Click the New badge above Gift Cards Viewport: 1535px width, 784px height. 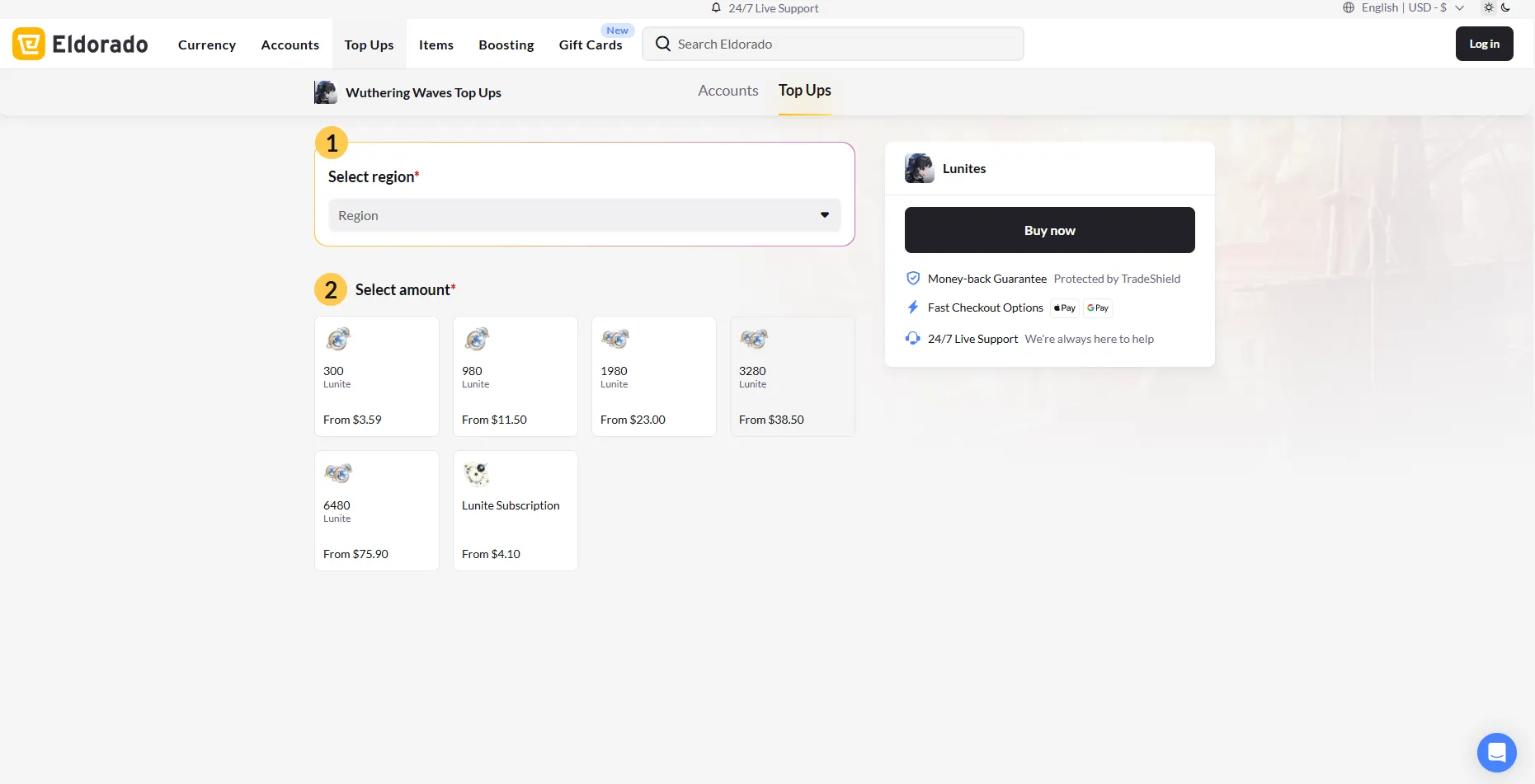(618, 31)
